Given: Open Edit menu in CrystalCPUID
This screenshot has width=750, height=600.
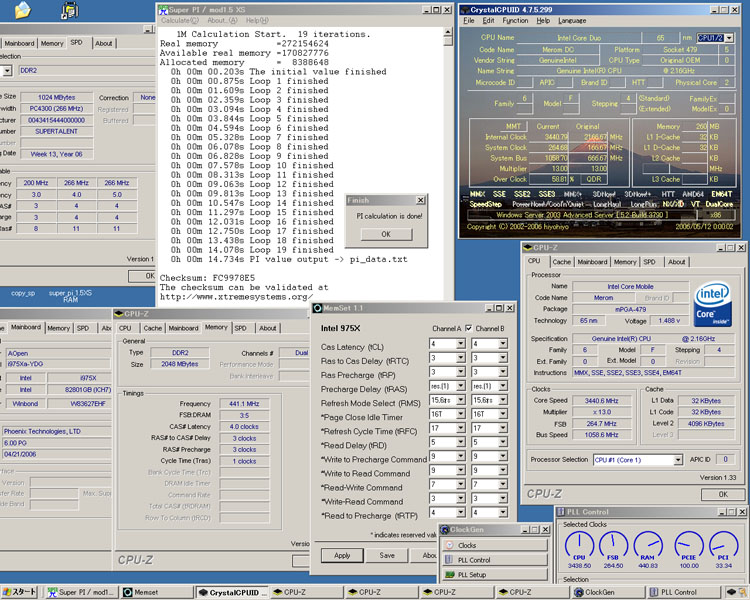Looking at the screenshot, I should 488,21.
